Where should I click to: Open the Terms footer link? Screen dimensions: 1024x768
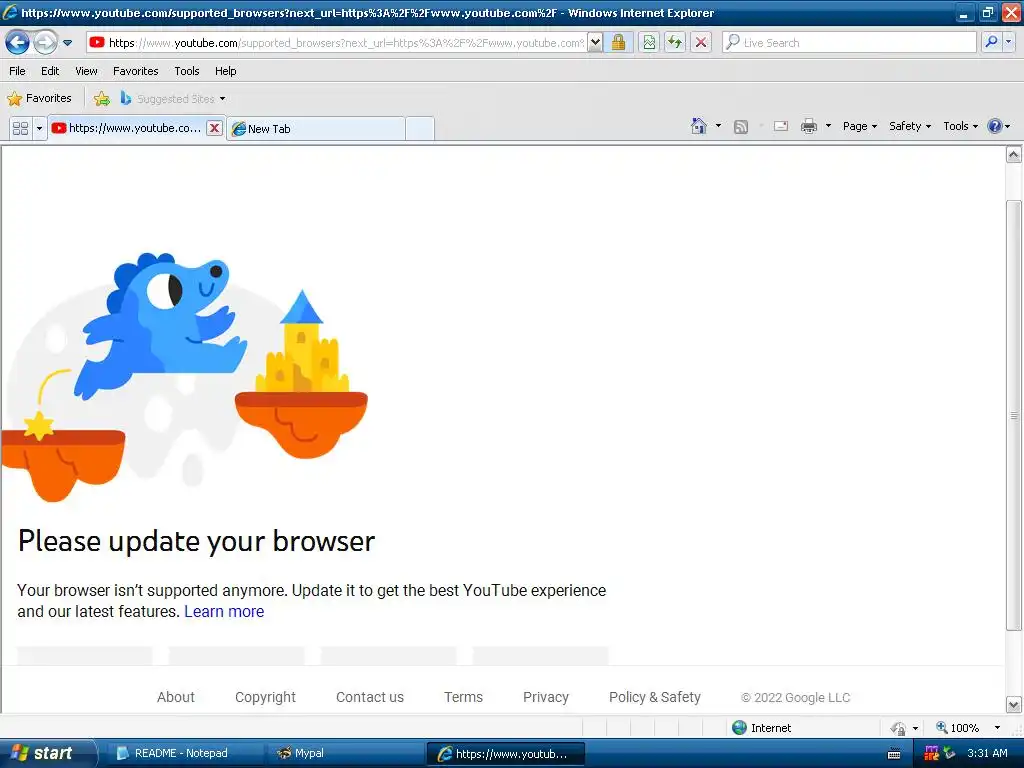point(463,697)
